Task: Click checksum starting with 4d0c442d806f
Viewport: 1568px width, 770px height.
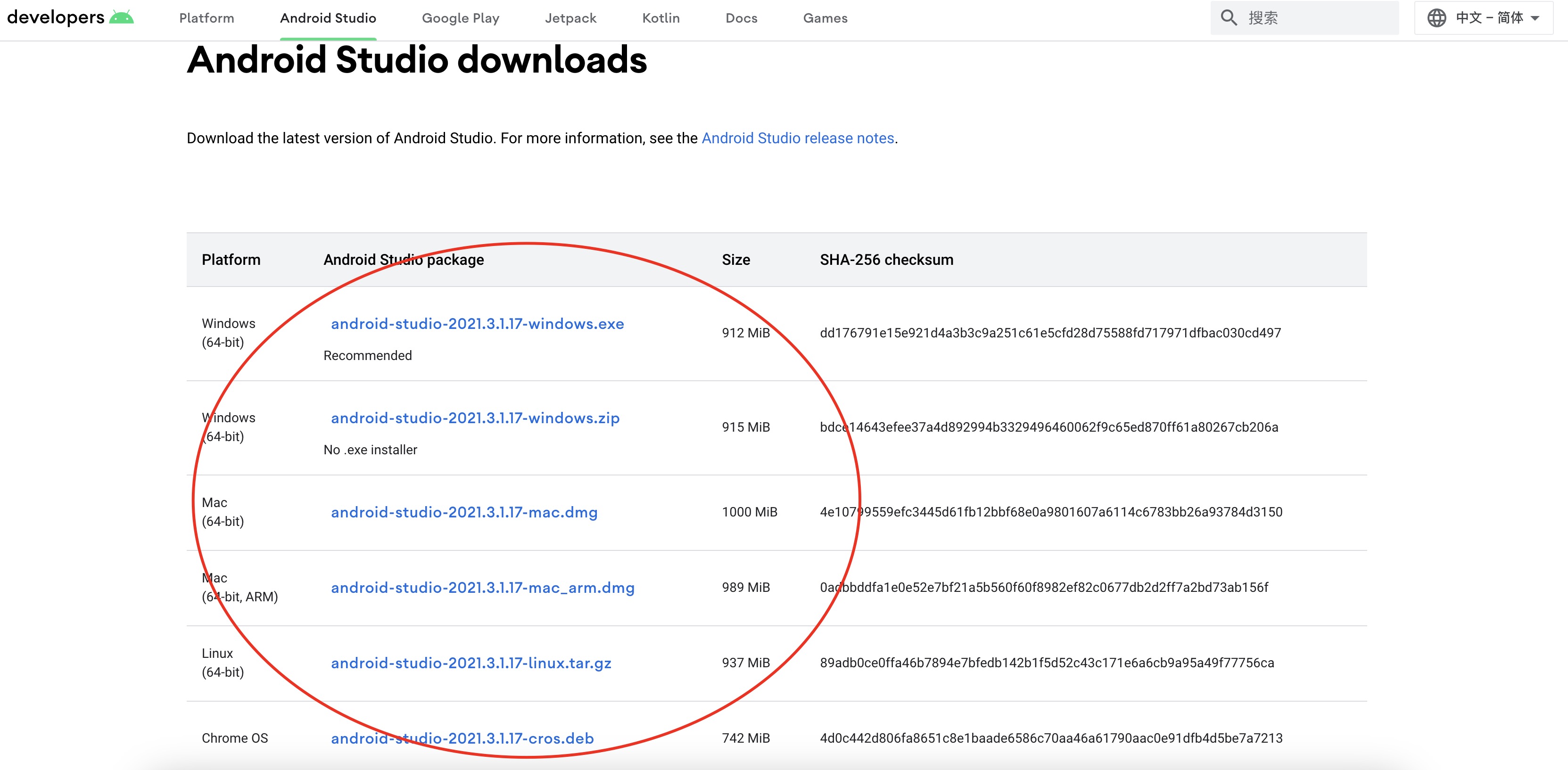Action: click(x=1051, y=738)
